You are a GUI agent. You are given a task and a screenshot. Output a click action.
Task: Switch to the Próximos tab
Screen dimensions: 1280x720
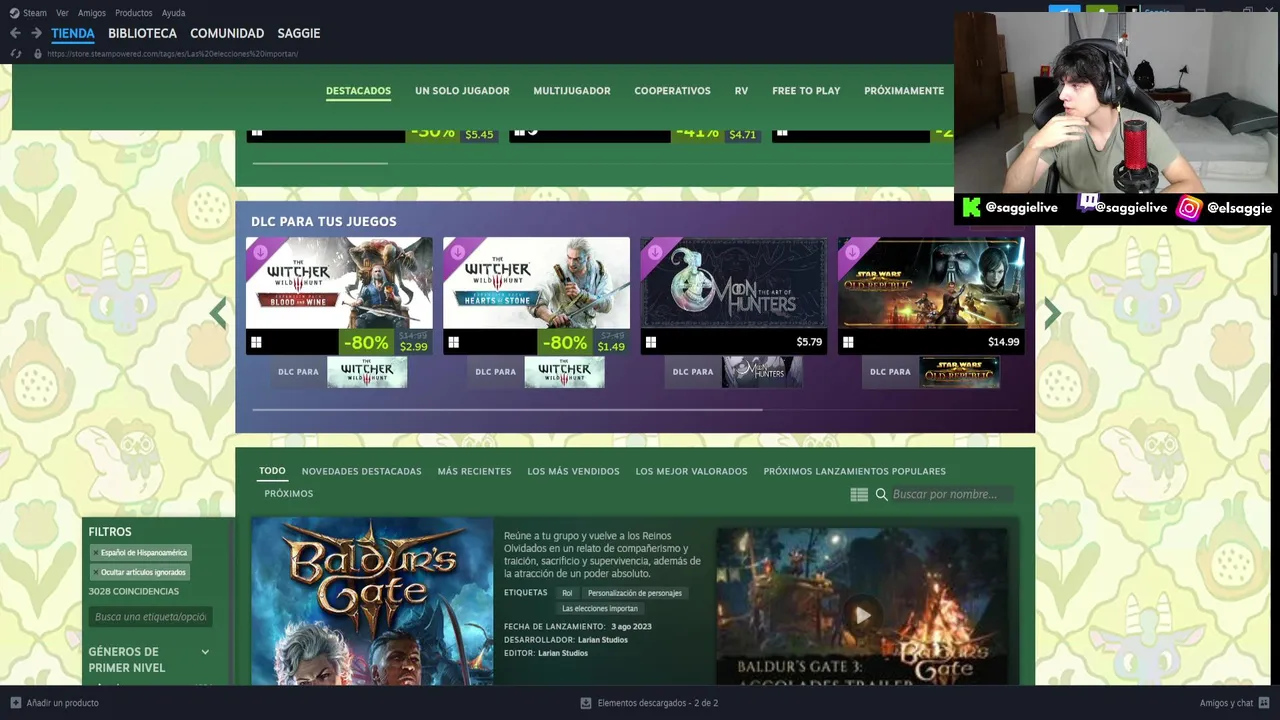(289, 494)
